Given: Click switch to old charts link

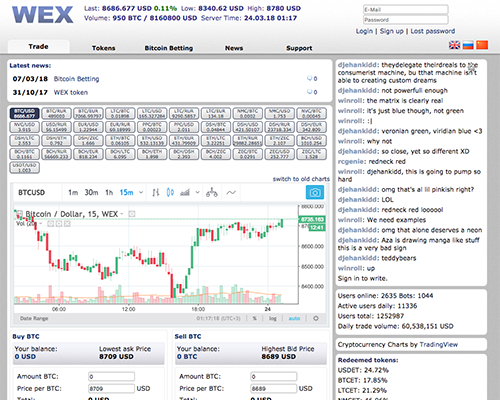Looking at the screenshot, I should click(x=301, y=179).
